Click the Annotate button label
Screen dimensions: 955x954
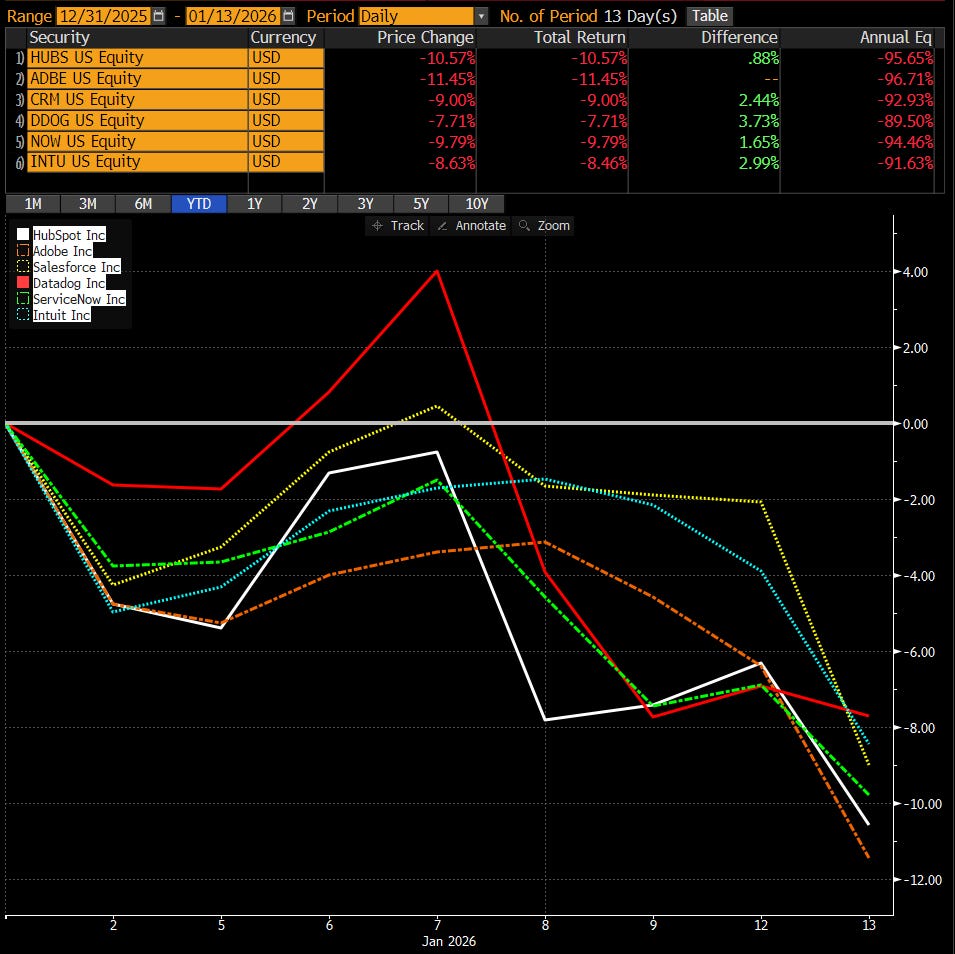coord(481,226)
